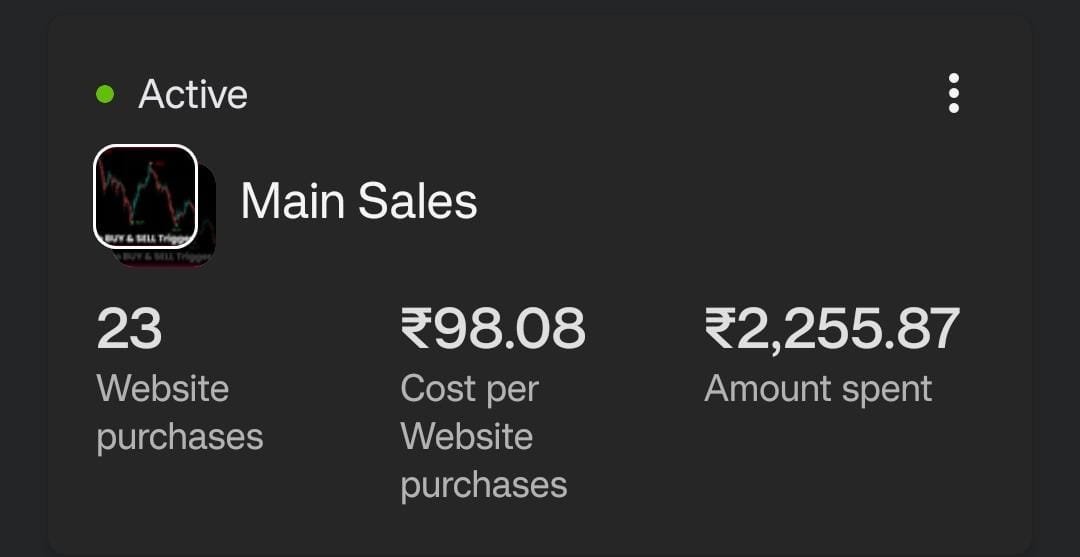Tap the BUY & SELL Trigger thumbnail caption
The width and height of the screenshot is (1080, 557).
point(146,237)
